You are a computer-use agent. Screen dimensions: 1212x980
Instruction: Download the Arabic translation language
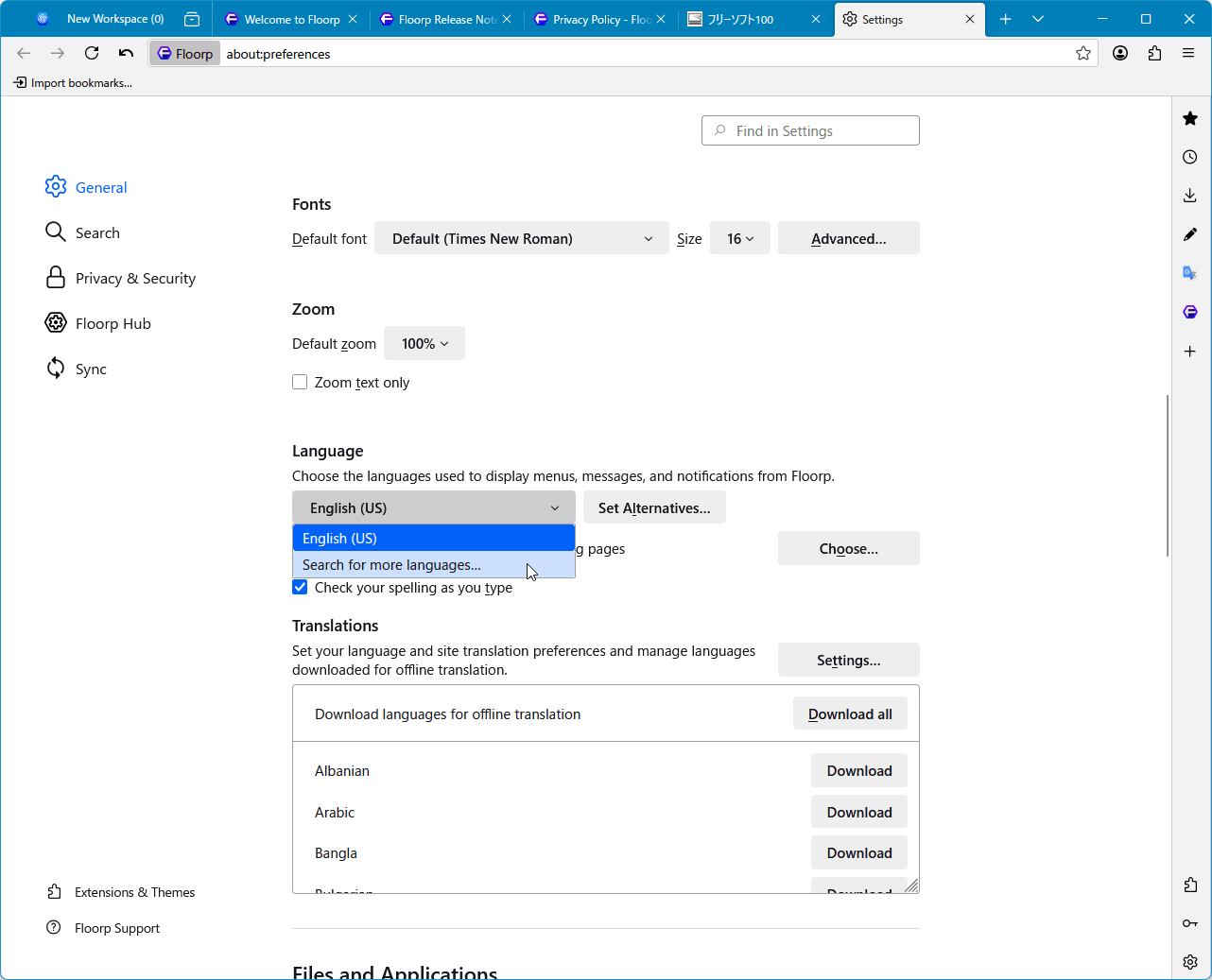[x=859, y=812]
